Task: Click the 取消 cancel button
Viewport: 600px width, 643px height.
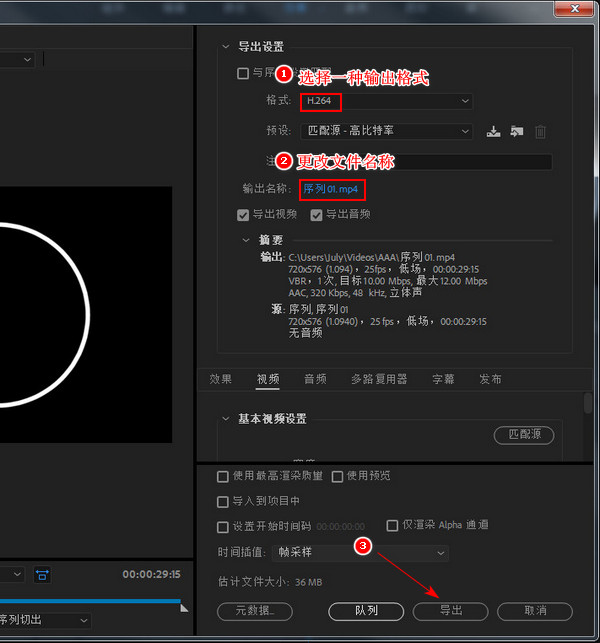Action: tap(535, 611)
